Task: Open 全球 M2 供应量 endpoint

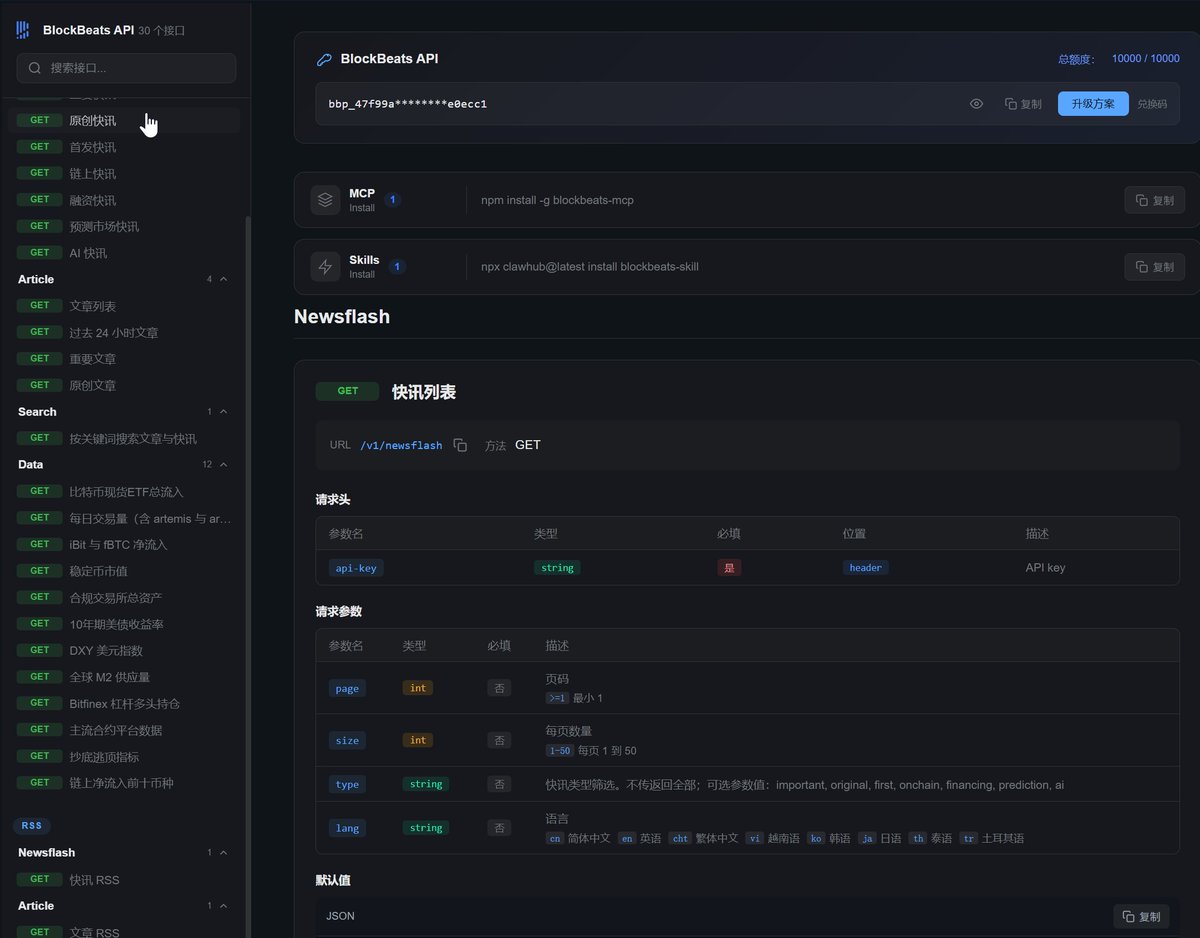Action: tap(124, 677)
